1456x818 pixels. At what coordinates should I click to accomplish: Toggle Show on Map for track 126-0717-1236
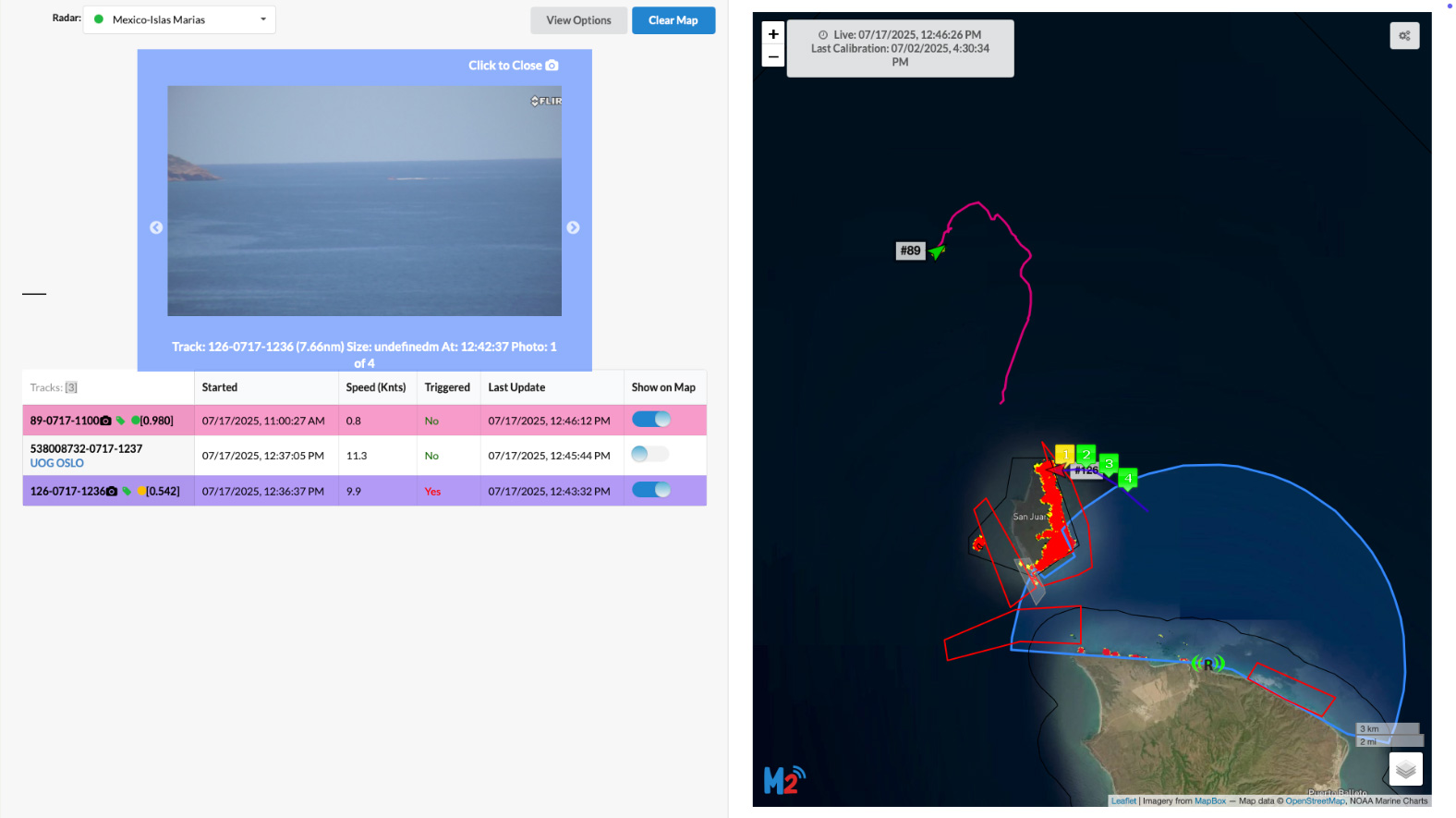[651, 490]
